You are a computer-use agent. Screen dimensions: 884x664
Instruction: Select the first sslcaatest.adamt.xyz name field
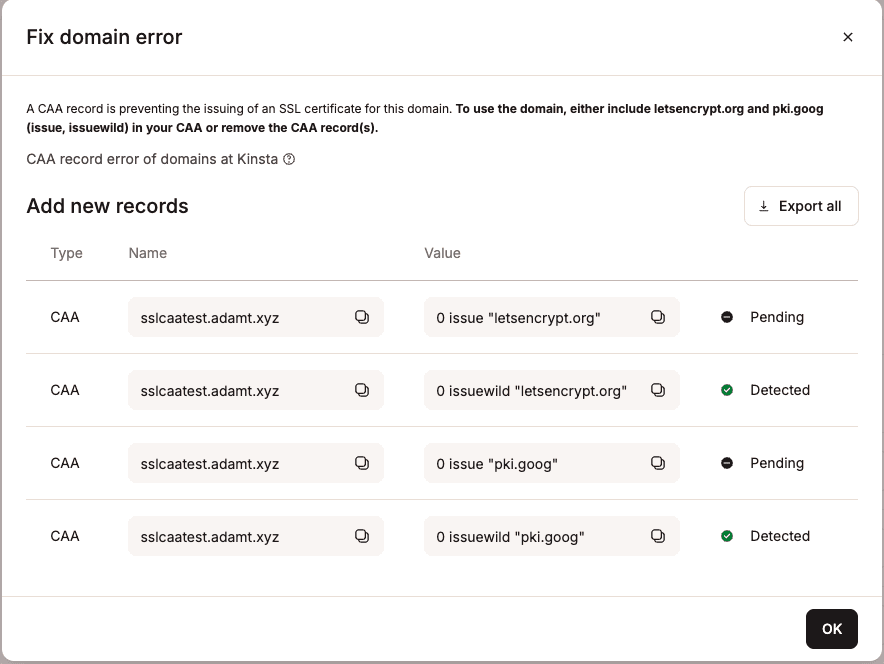pos(240,316)
